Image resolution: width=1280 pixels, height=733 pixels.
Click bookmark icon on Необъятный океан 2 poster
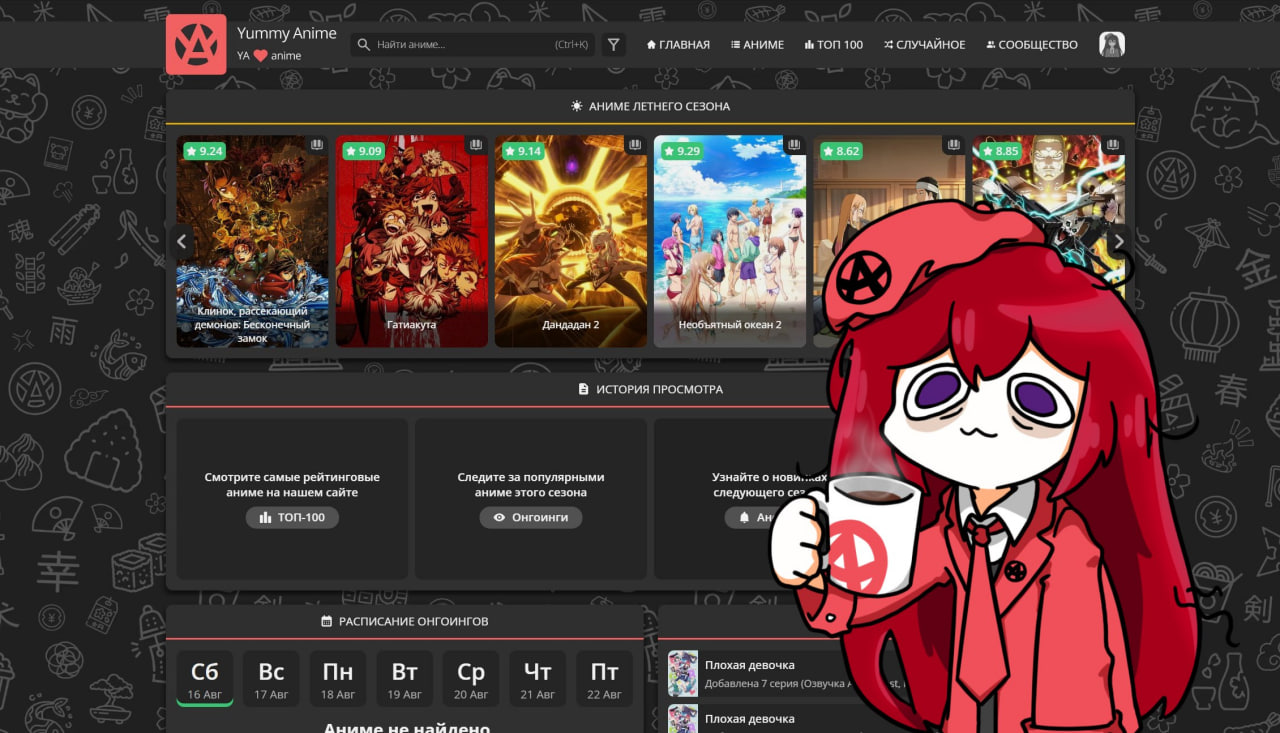(x=794, y=146)
